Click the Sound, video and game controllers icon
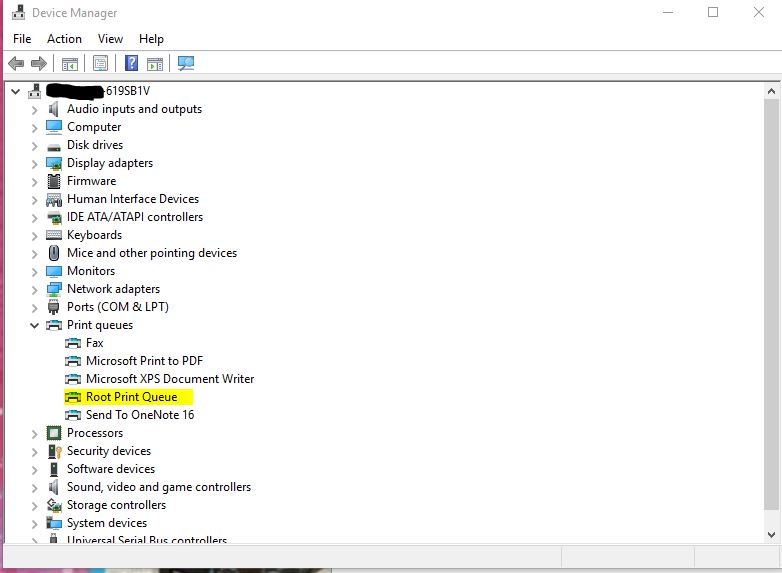 54,487
